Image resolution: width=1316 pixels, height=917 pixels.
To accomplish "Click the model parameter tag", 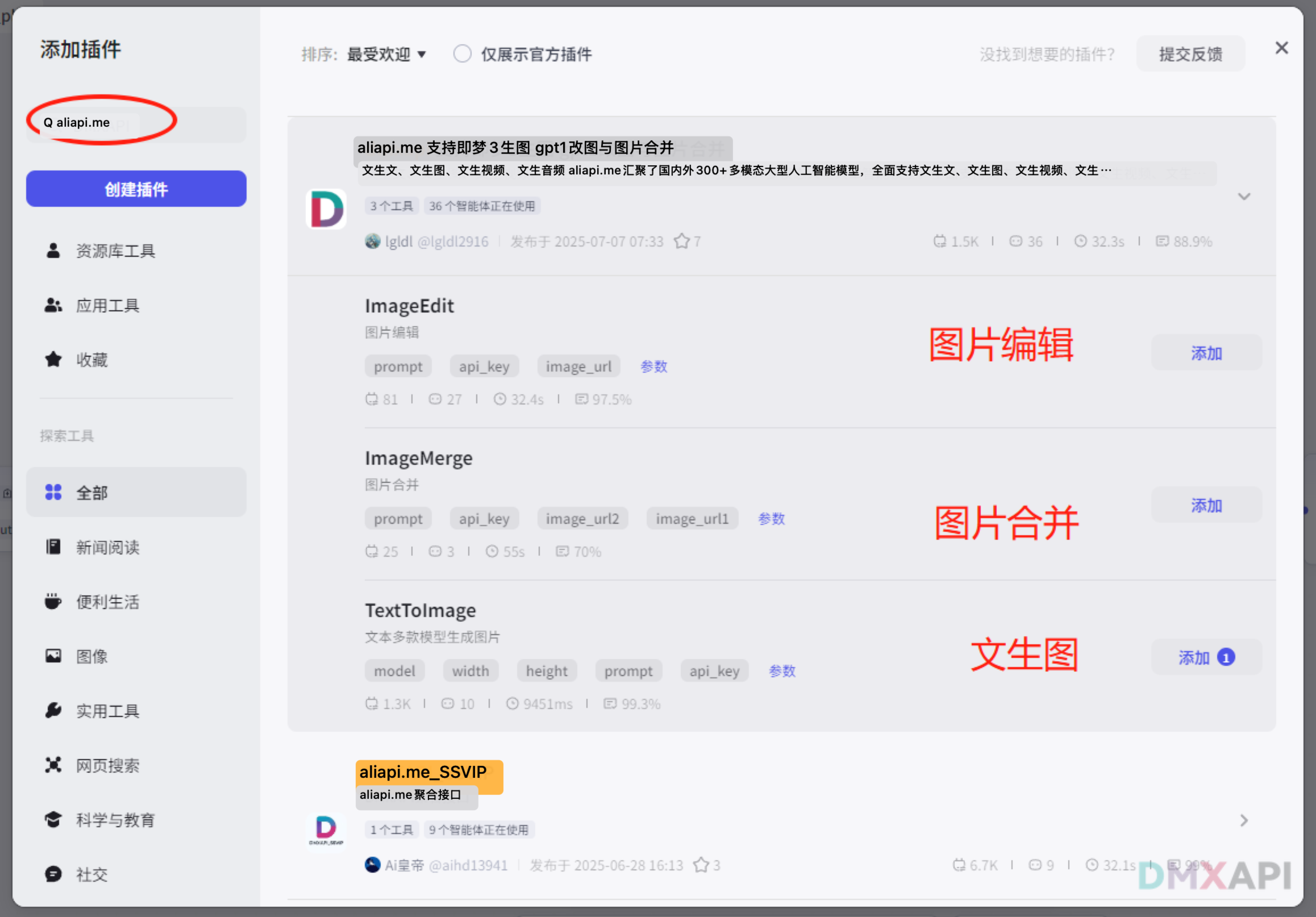I will (394, 670).
